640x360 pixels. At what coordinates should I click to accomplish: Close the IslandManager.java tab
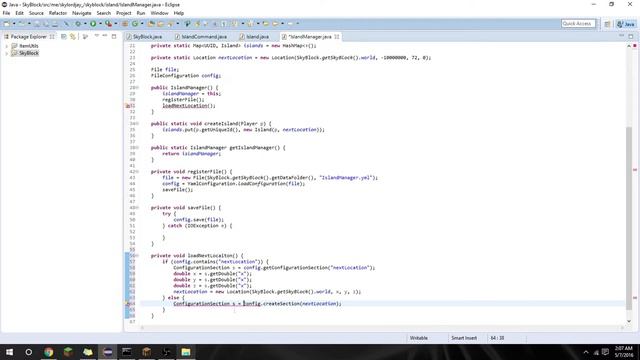coord(337,37)
